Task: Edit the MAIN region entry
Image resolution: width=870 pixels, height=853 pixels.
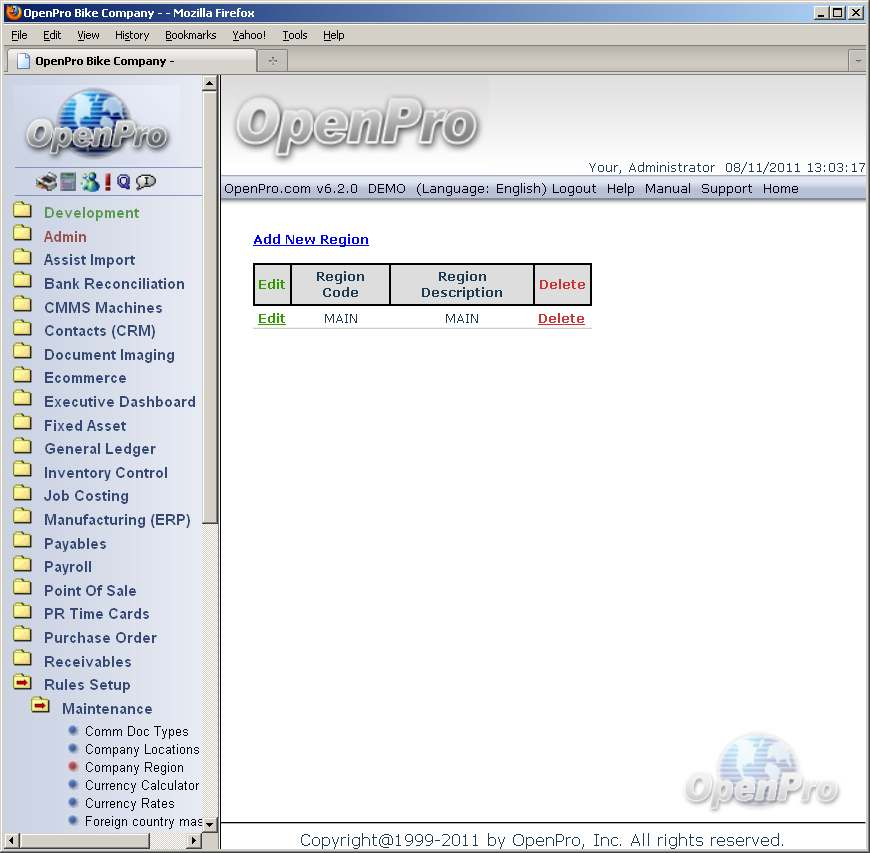Action: (271, 319)
